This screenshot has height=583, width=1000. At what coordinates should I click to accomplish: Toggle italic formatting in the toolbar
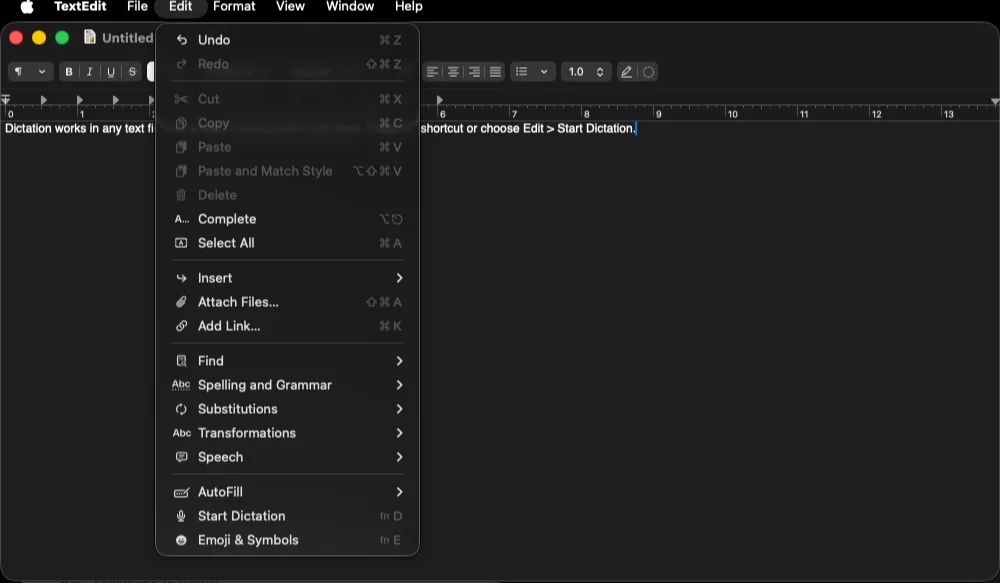click(x=89, y=72)
